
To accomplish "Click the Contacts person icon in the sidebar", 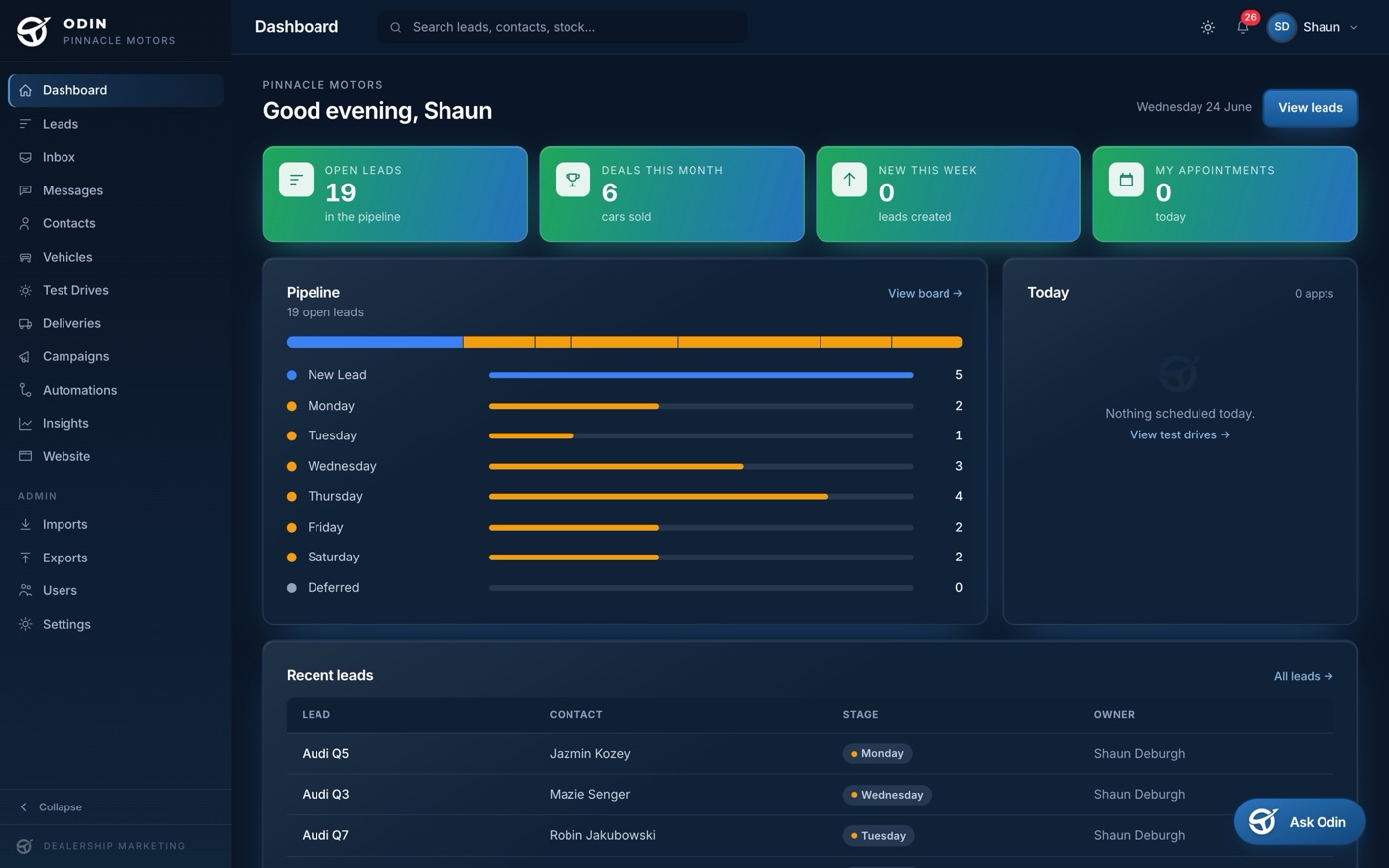I will pos(25,223).
